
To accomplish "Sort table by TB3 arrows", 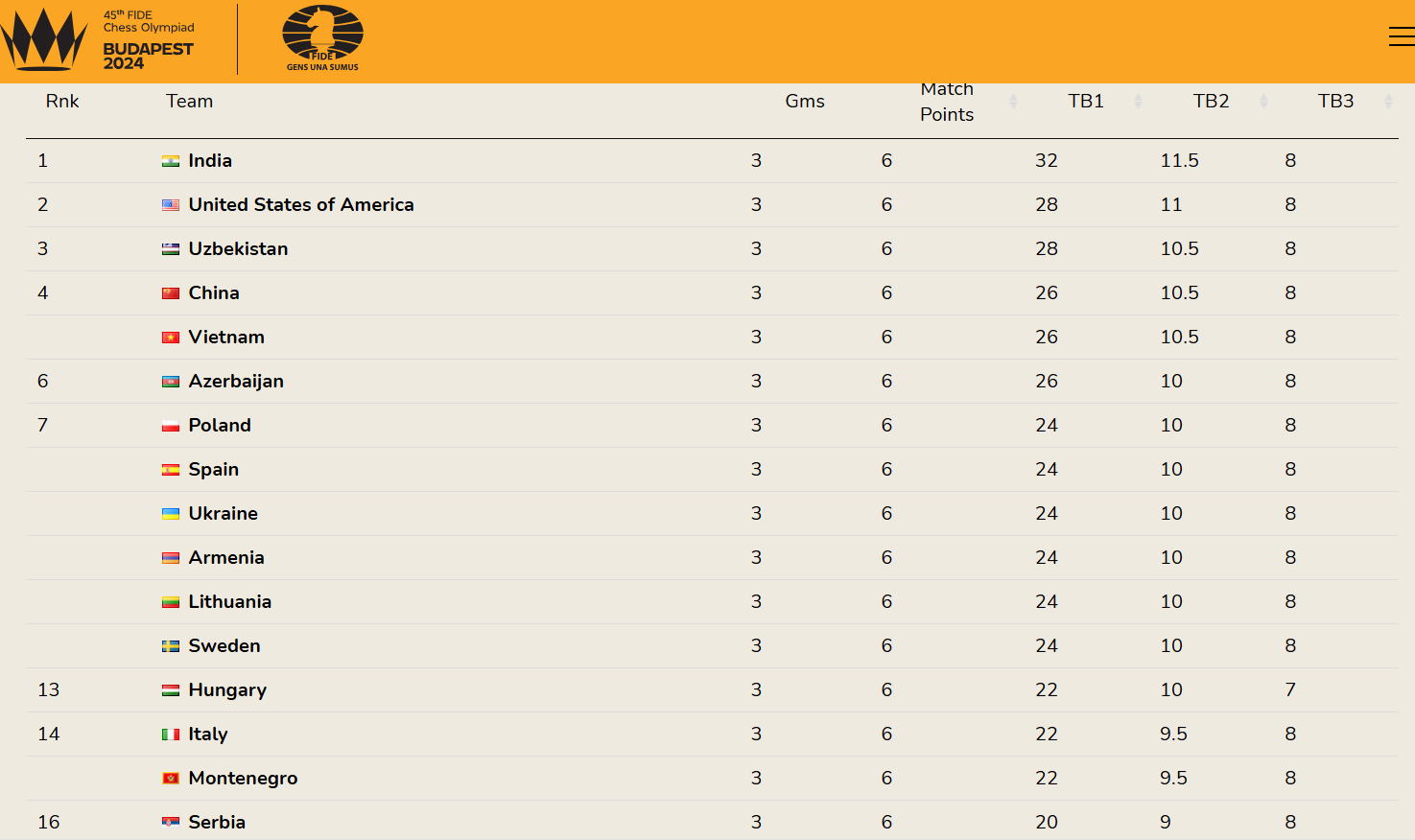I will pyautogui.click(x=1388, y=102).
